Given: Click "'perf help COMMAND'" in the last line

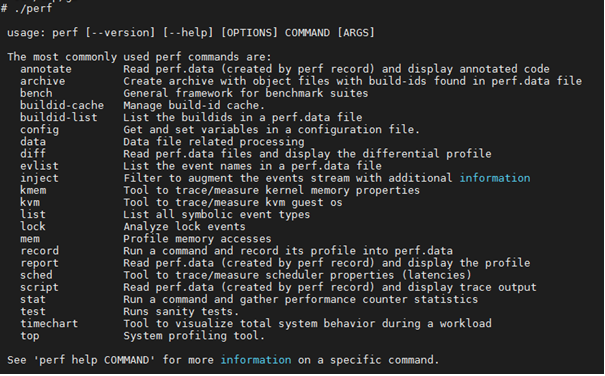Looking at the screenshot, I should click(95, 360).
